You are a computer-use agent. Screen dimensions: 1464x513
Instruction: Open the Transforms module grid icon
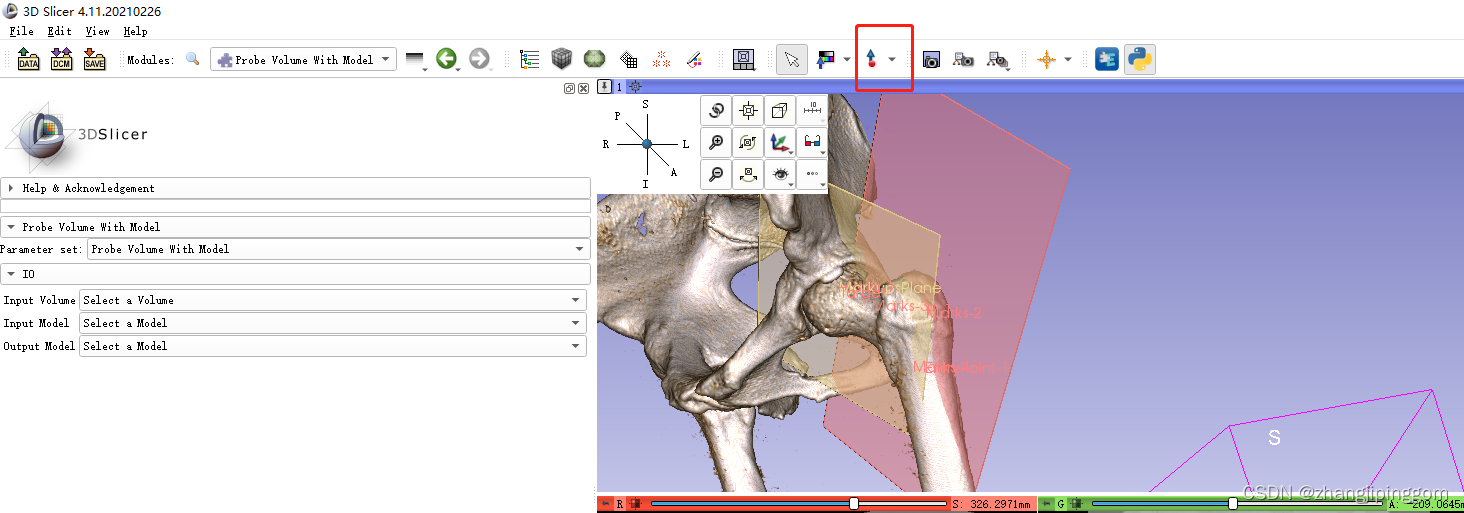(x=628, y=60)
